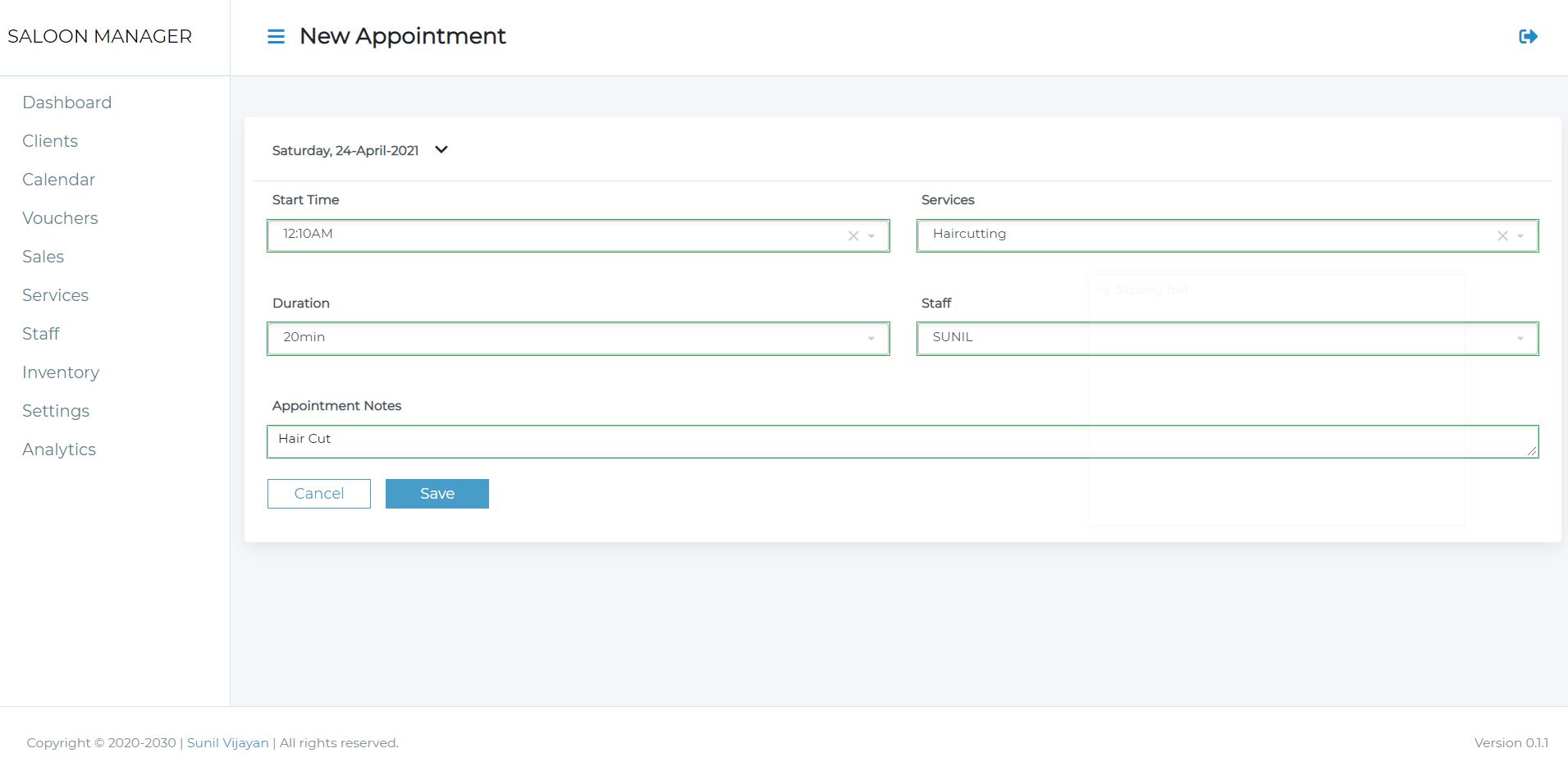Open Staff page from the sidebar

point(40,334)
